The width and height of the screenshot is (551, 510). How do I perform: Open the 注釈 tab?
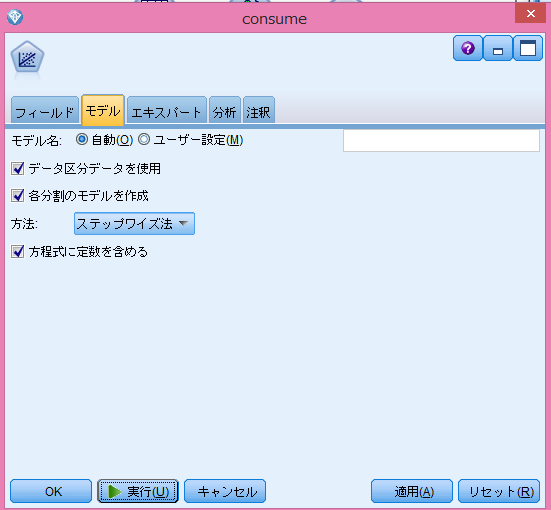coord(259,111)
